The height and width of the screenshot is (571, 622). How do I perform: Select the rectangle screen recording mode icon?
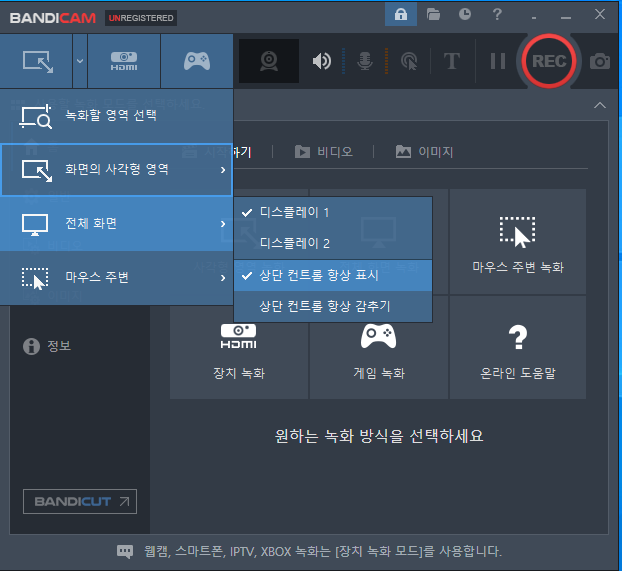(x=36, y=61)
